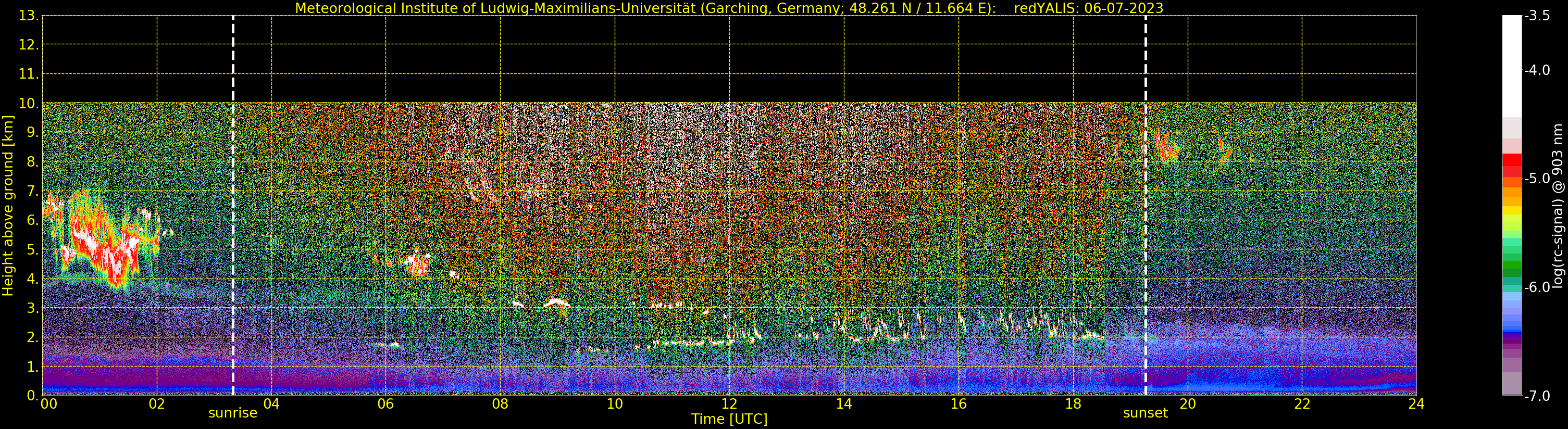The width and height of the screenshot is (1568, 429).
Task: Click the height axis tick label 11
Action: (x=29, y=74)
